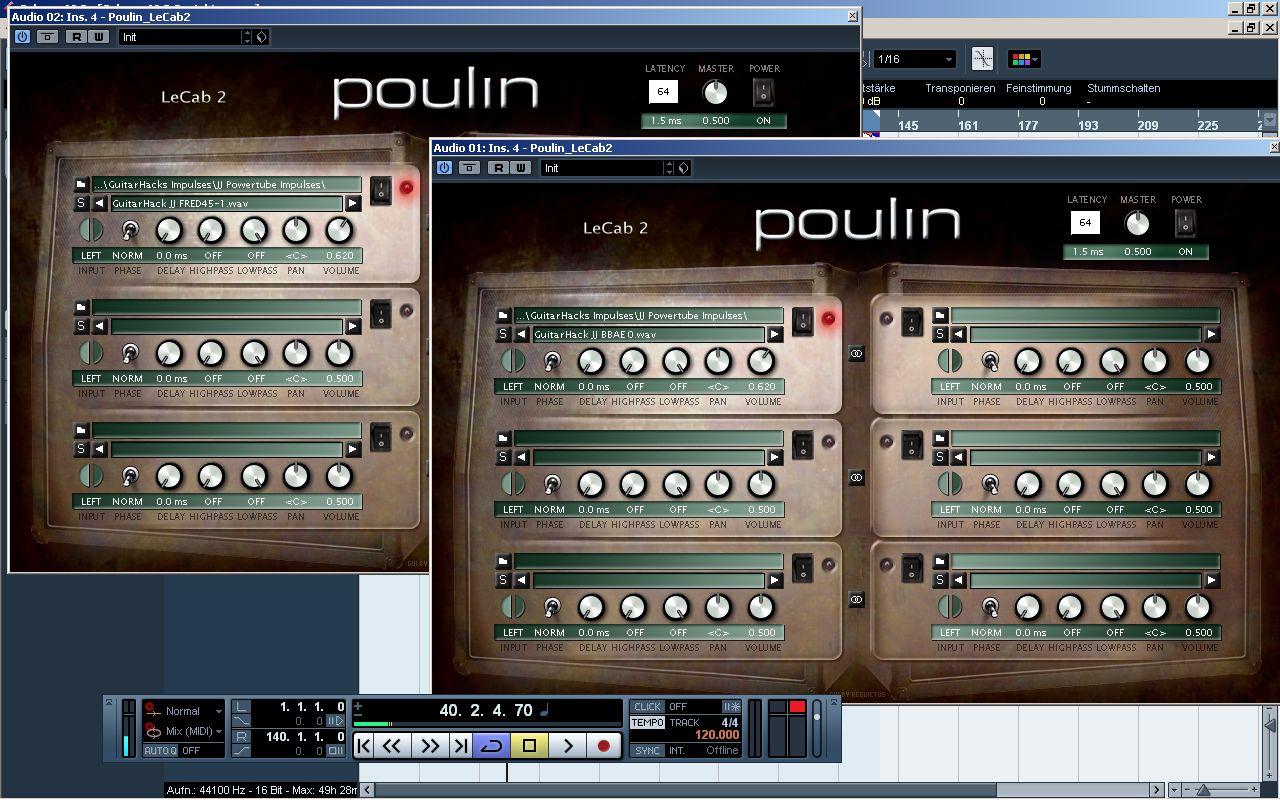Enable Write automation (W) in Audio 01
The height and width of the screenshot is (800, 1280).
520,168
